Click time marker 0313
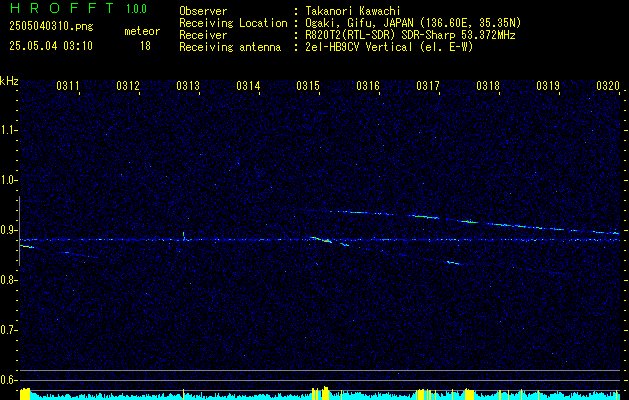The image size is (629, 400). click(188, 85)
